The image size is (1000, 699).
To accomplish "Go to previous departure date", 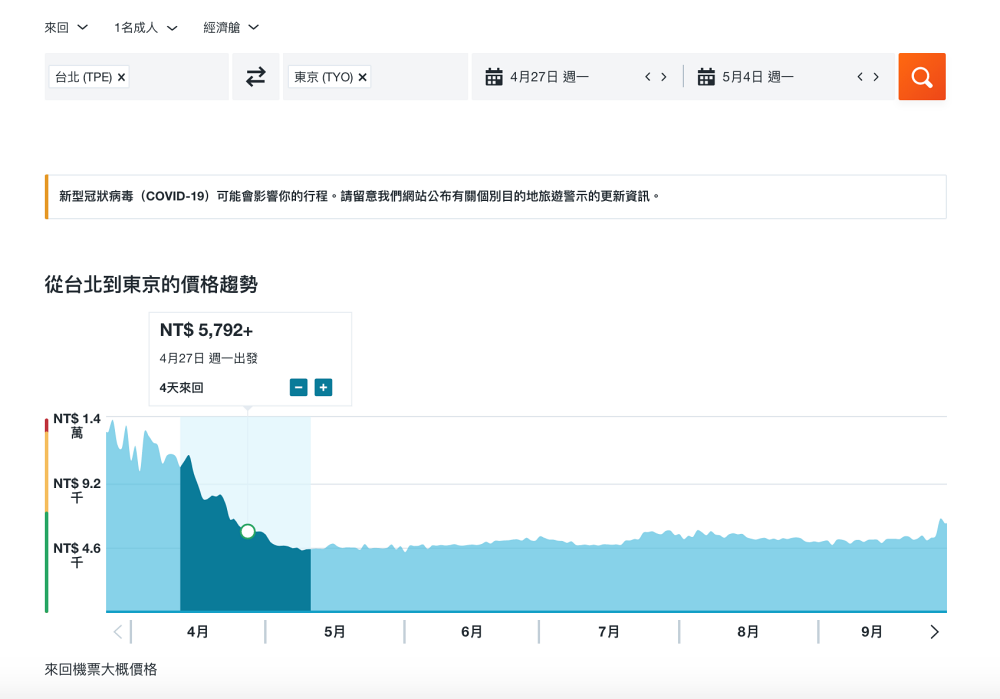I will (648, 77).
